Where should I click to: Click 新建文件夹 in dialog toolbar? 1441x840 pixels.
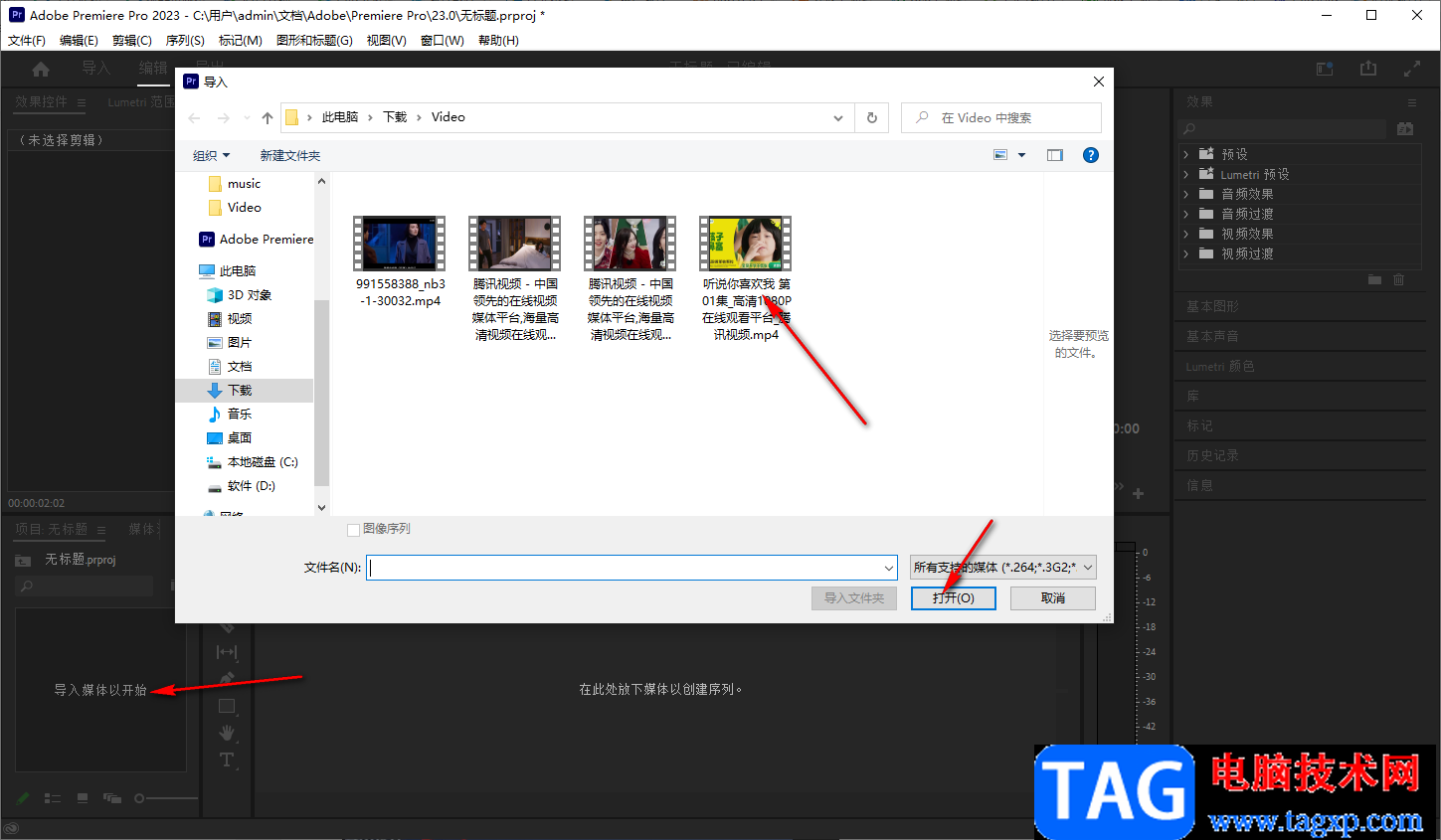click(290, 156)
